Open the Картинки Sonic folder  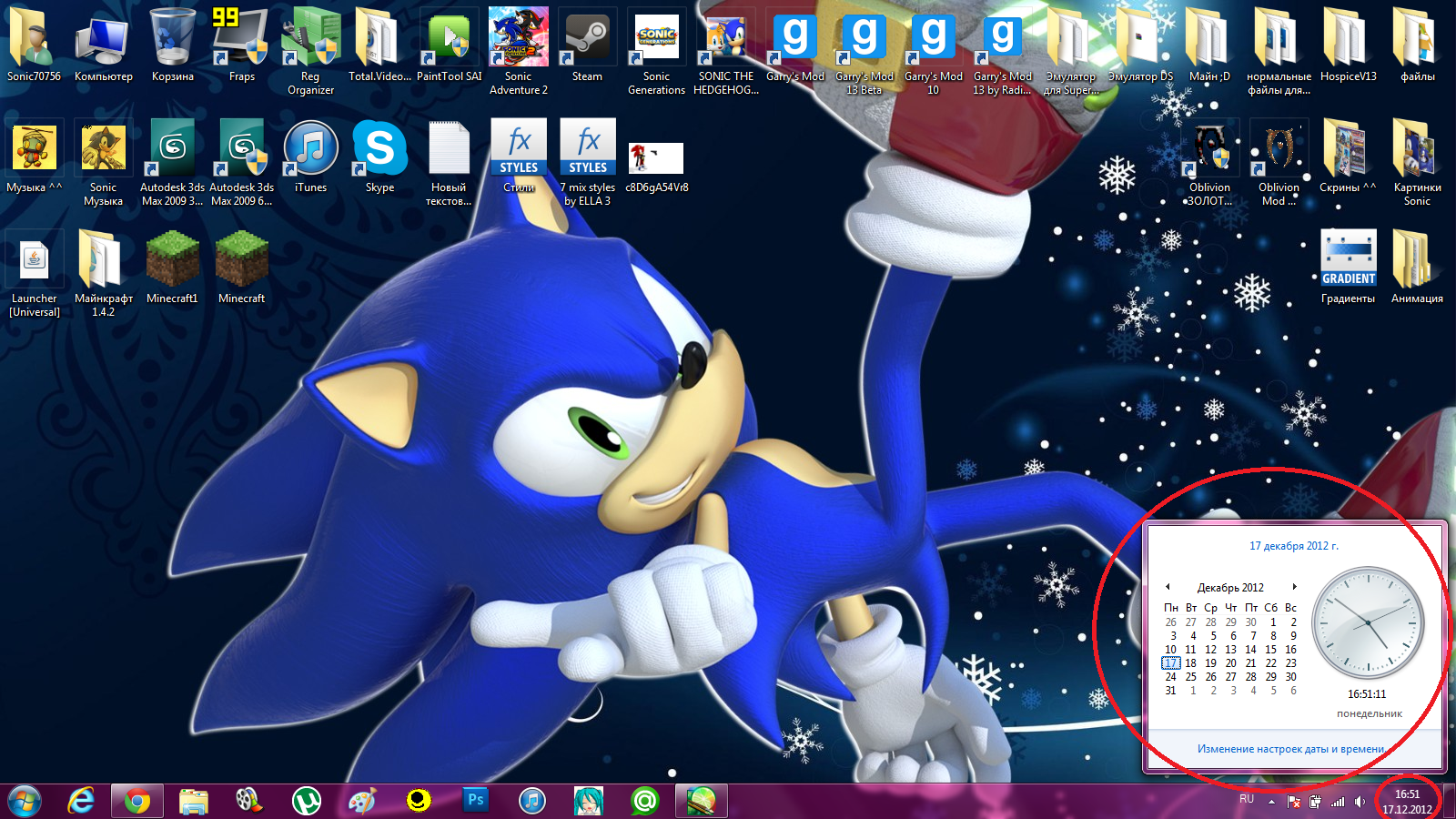1417,163
